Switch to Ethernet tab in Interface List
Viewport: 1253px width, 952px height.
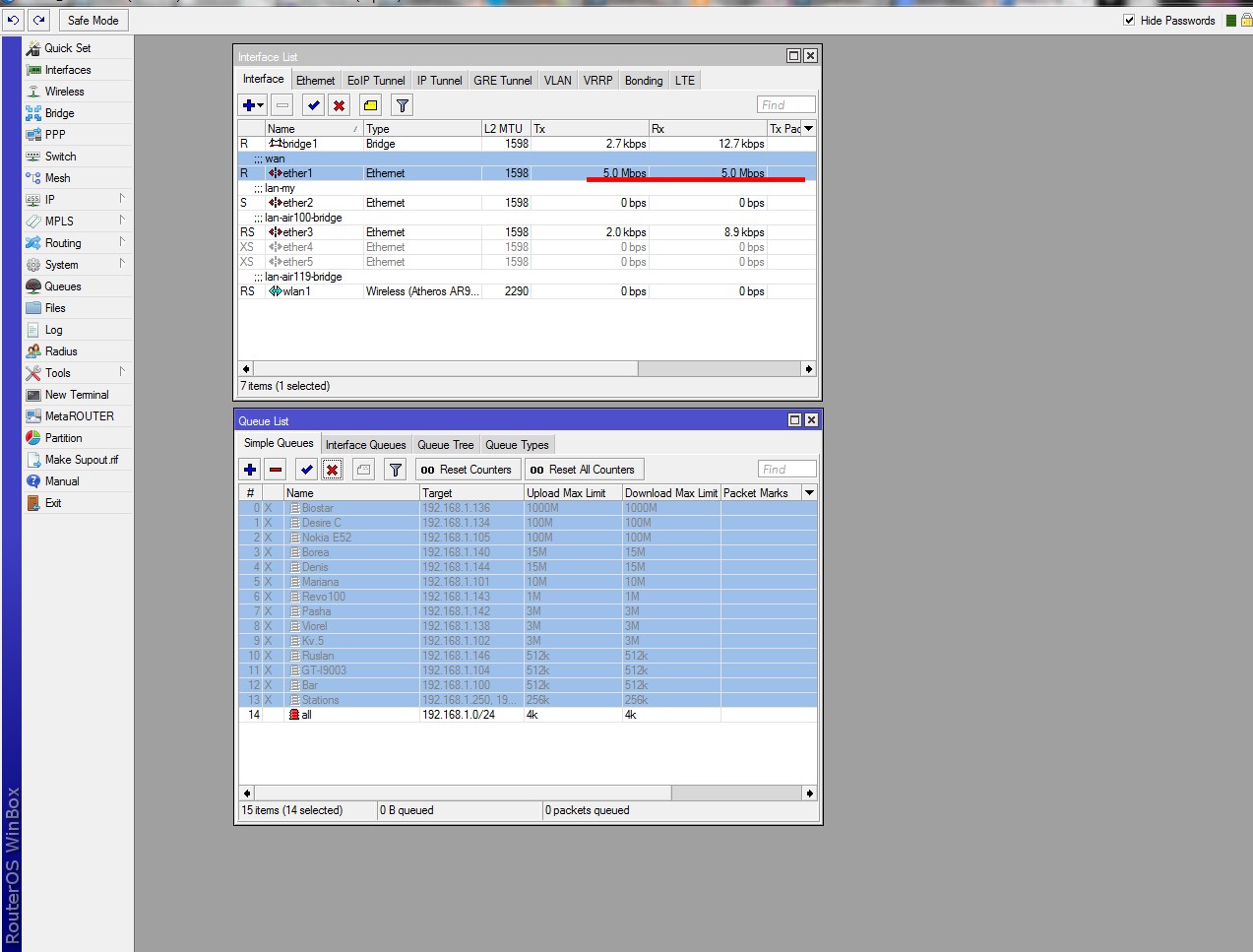pyautogui.click(x=315, y=81)
